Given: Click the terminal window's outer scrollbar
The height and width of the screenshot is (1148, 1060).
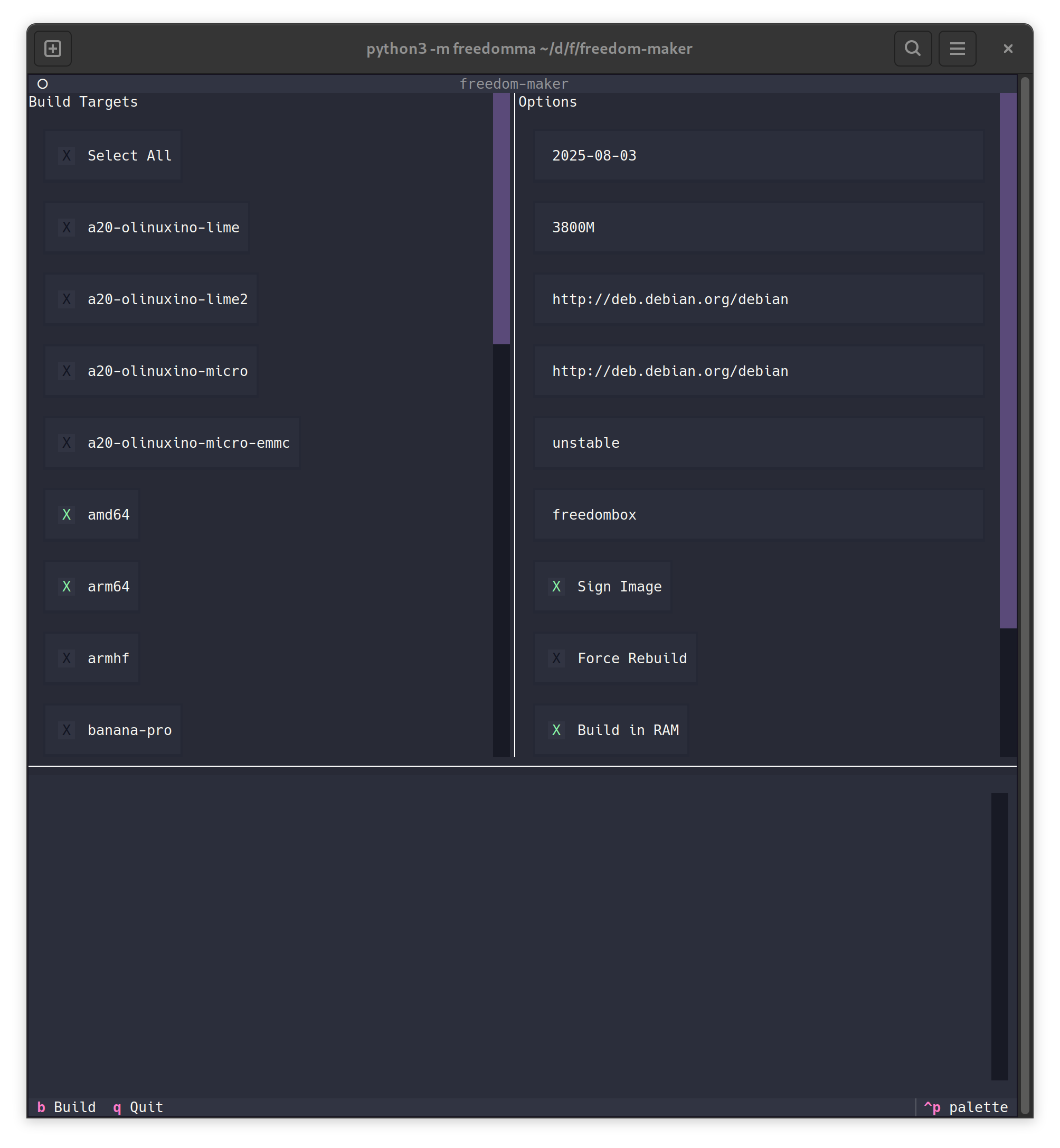Looking at the screenshot, I should pos(1026,595).
